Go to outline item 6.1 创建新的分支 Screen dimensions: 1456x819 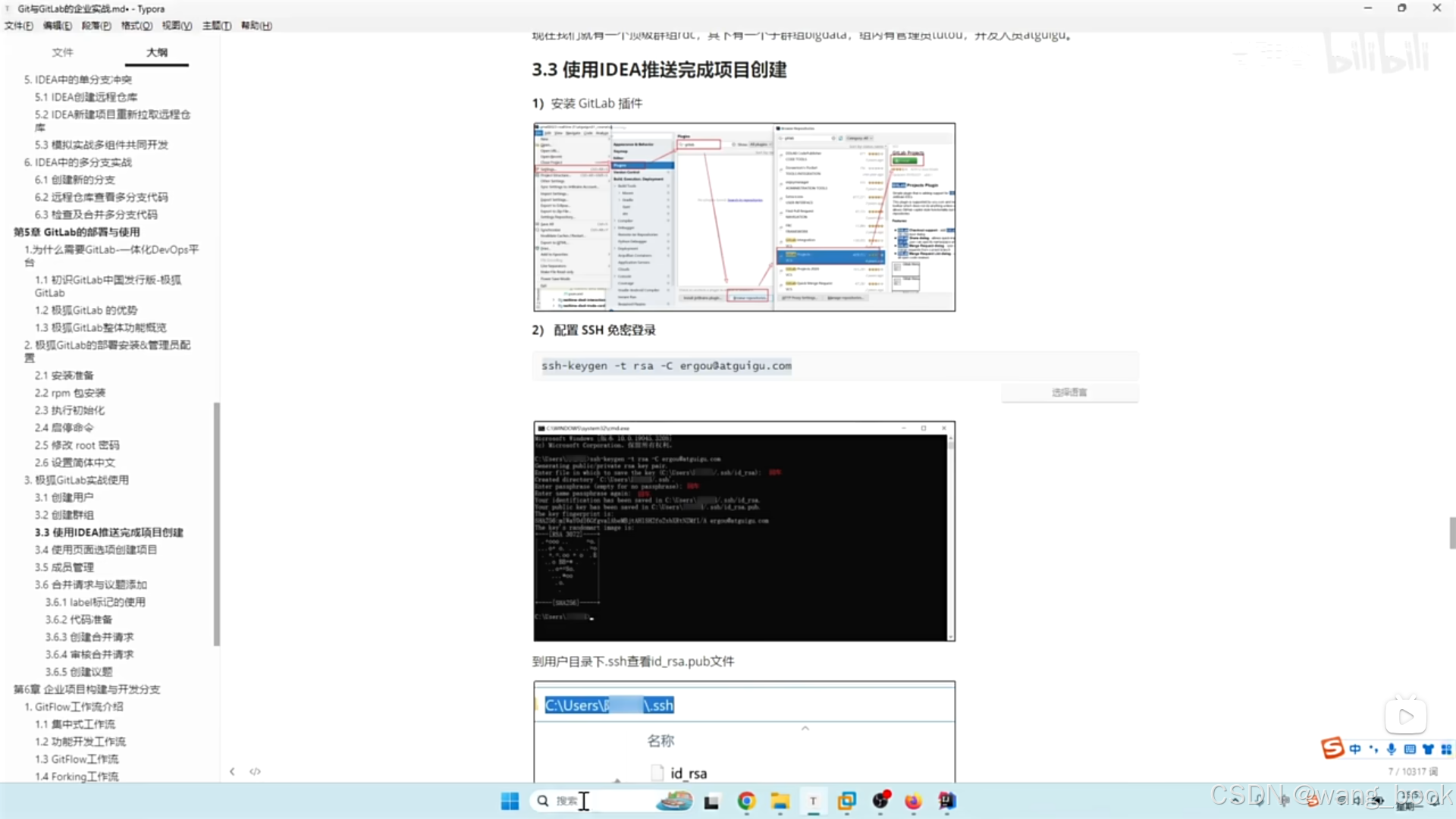click(74, 180)
